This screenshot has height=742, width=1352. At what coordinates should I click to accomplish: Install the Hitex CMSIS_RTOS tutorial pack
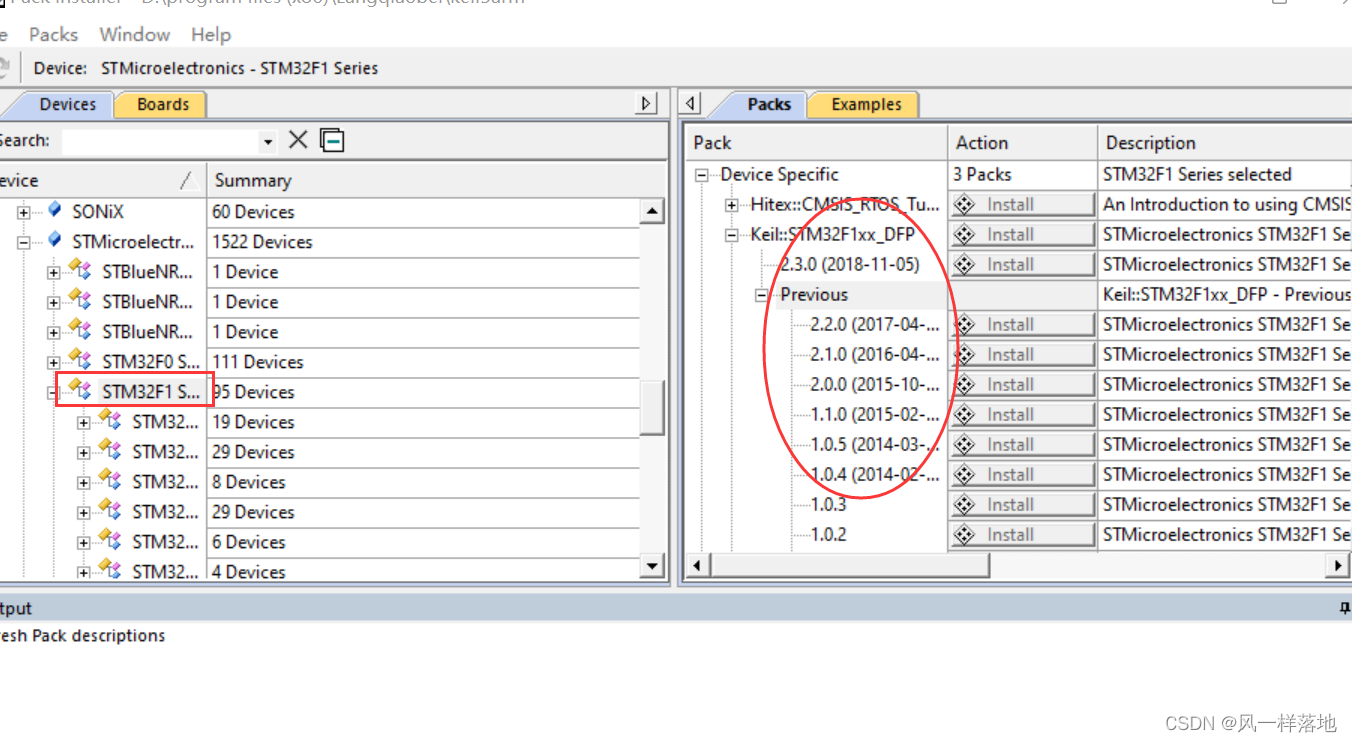click(x=1022, y=204)
